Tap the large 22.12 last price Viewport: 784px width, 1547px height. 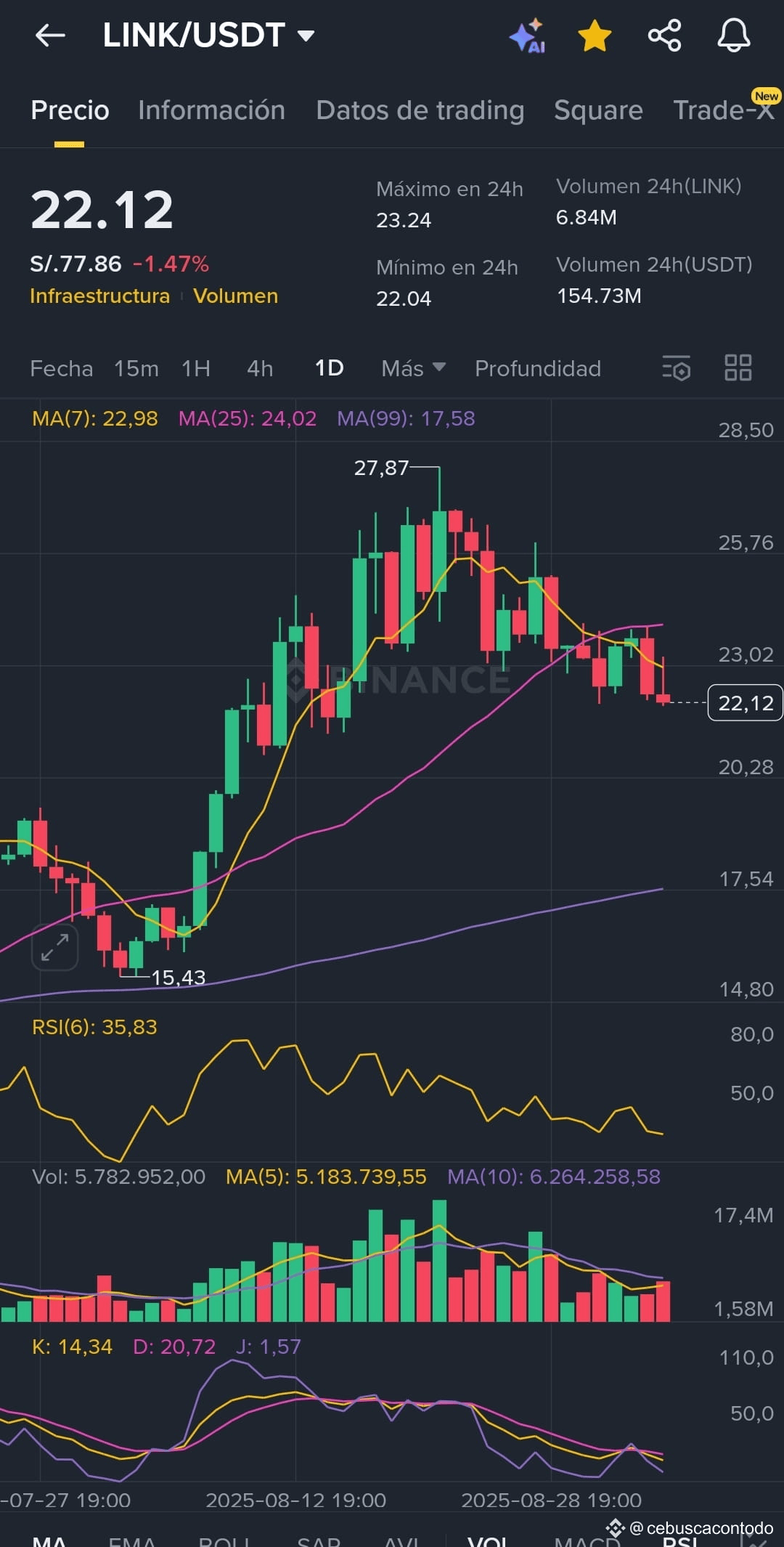click(x=102, y=210)
